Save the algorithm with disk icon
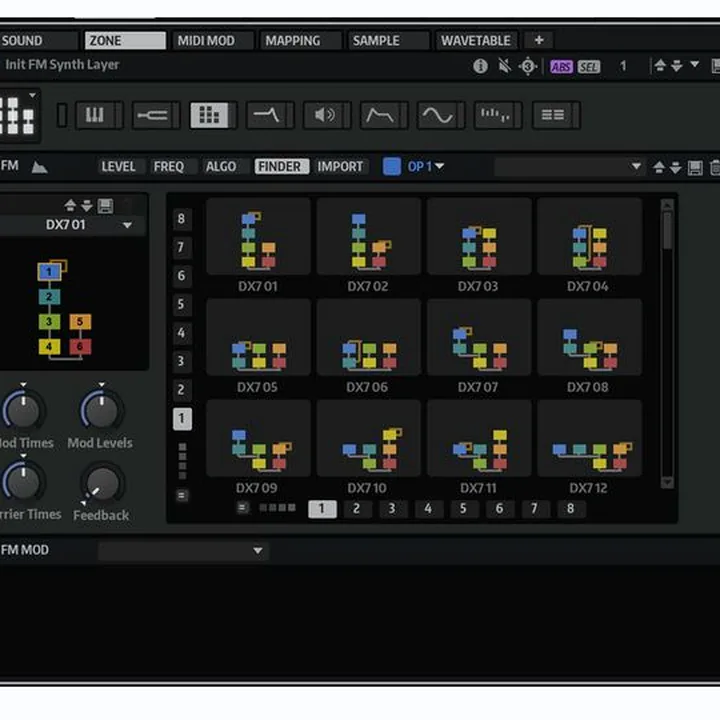Image resolution: width=720 pixels, height=720 pixels. point(106,206)
